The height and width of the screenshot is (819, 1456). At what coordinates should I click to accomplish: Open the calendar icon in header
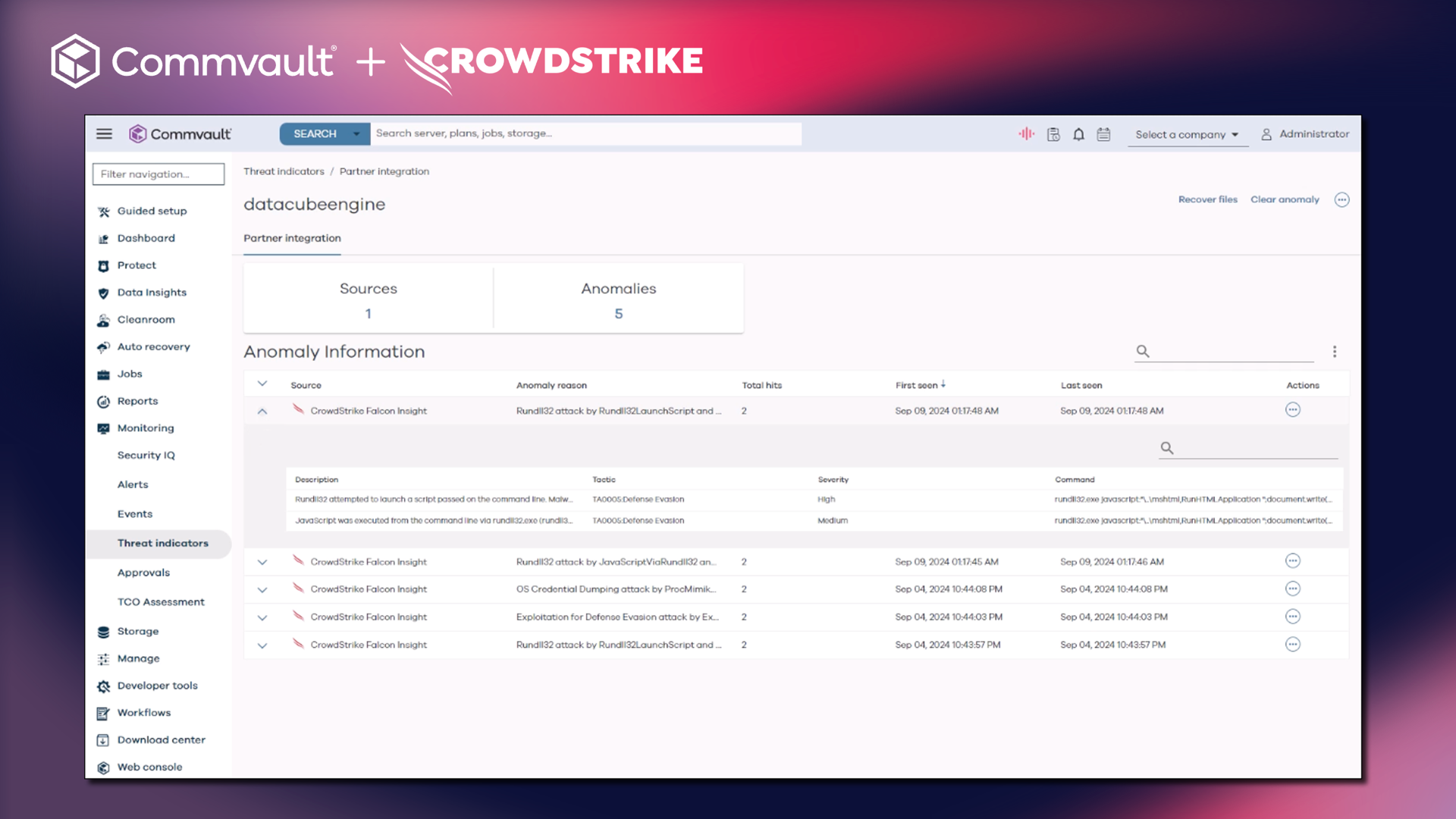click(1103, 134)
